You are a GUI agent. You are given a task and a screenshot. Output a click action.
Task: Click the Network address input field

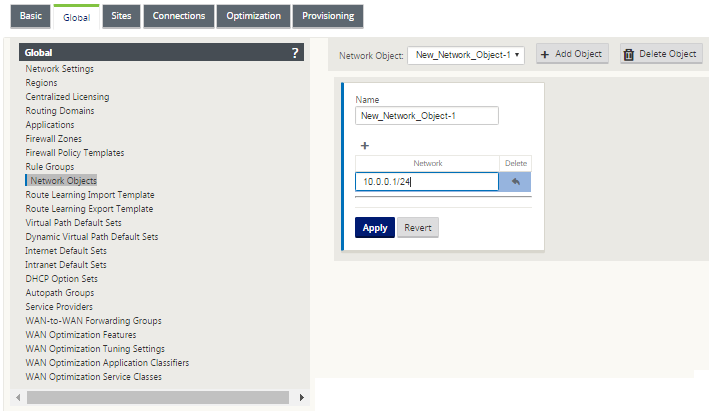tap(427, 182)
